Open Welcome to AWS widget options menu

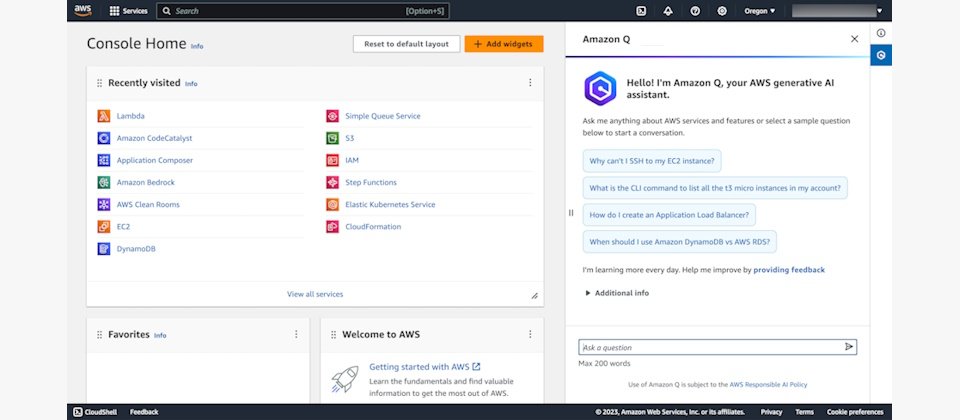[x=530, y=334]
